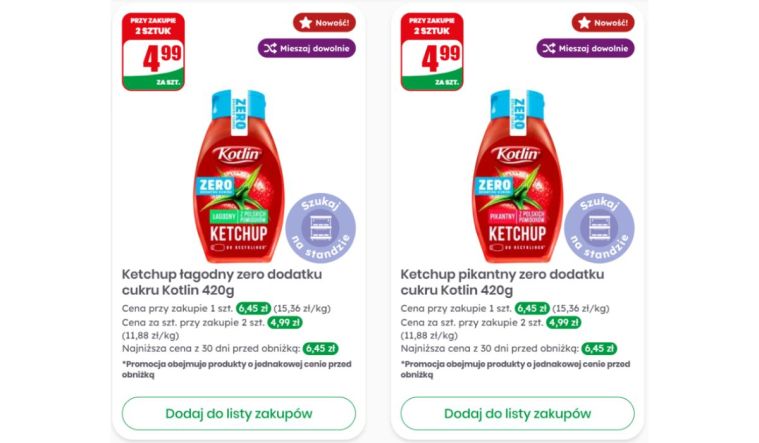This screenshot has height=443, width=759.
Task: Click 6,45 zł single price on left card
Action: 253,308
